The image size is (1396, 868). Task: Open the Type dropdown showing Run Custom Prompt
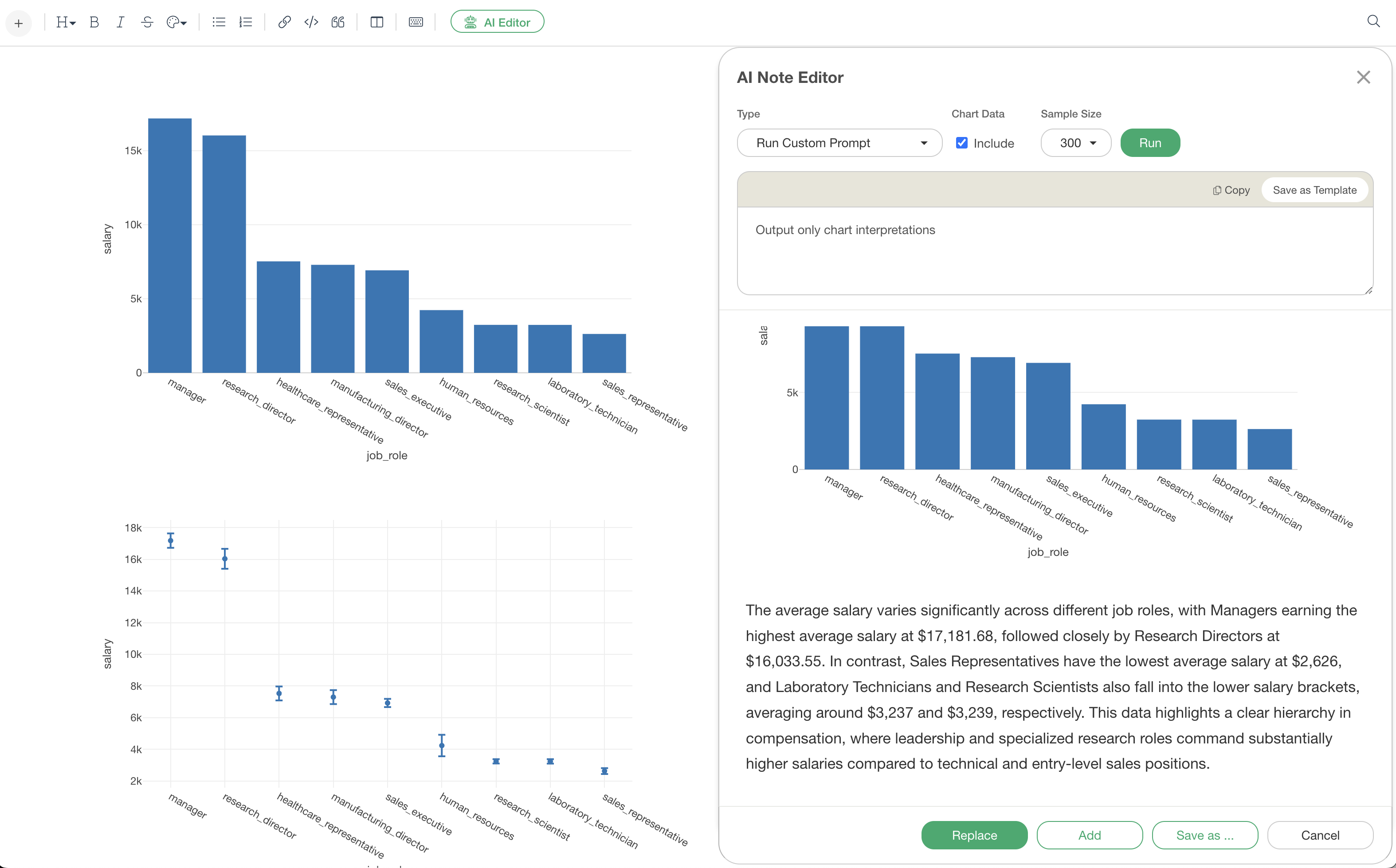[839, 143]
